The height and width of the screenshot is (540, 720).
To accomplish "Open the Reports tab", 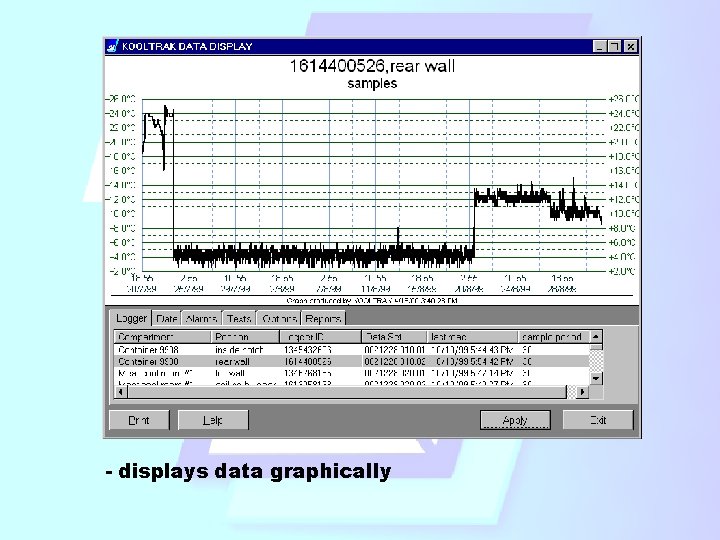I will 323,319.
